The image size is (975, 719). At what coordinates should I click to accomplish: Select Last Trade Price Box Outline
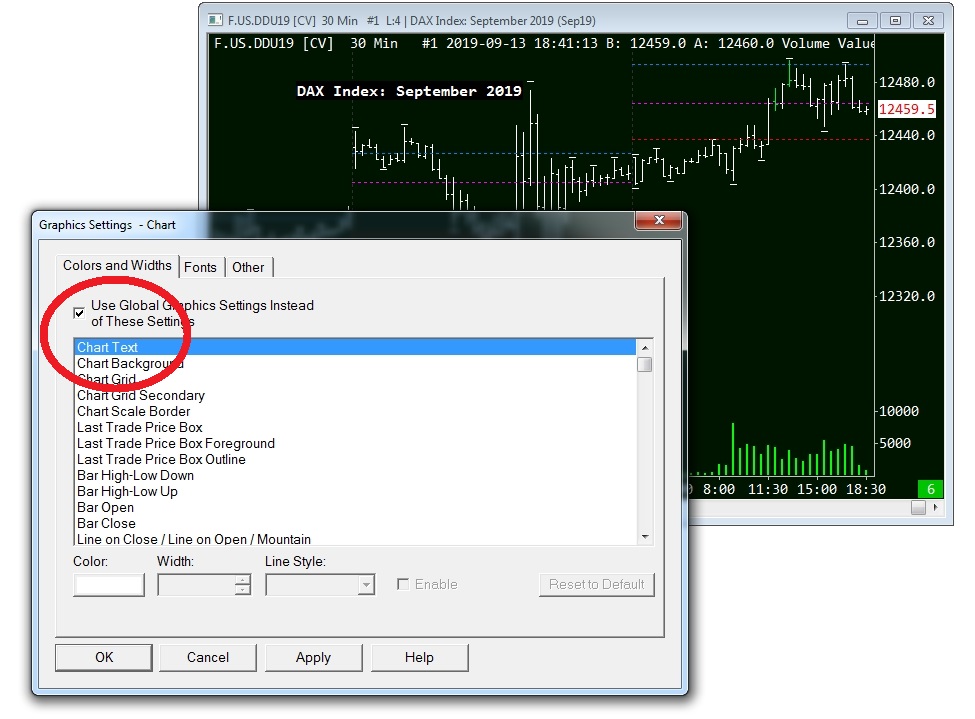pos(355,460)
